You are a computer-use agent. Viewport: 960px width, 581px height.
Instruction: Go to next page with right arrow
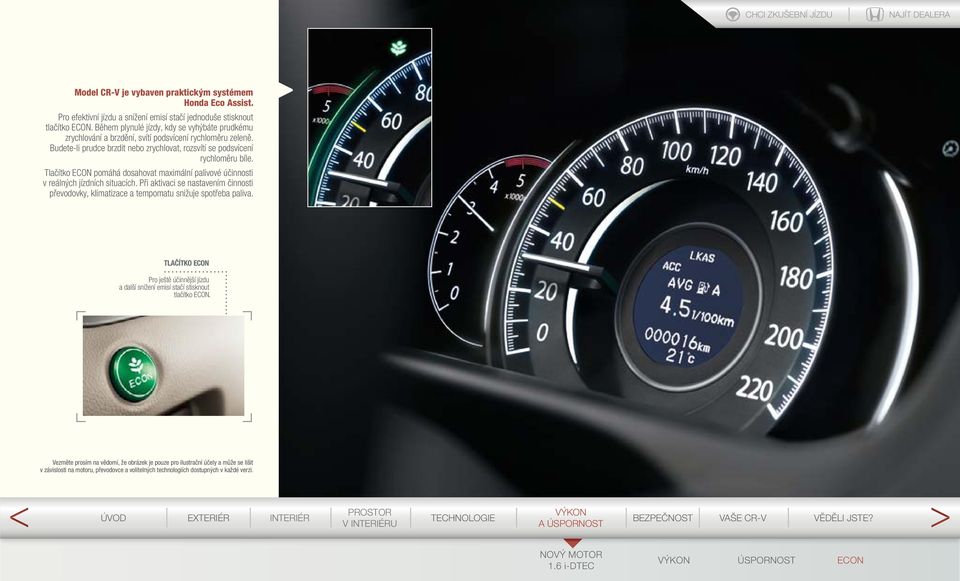click(x=940, y=517)
